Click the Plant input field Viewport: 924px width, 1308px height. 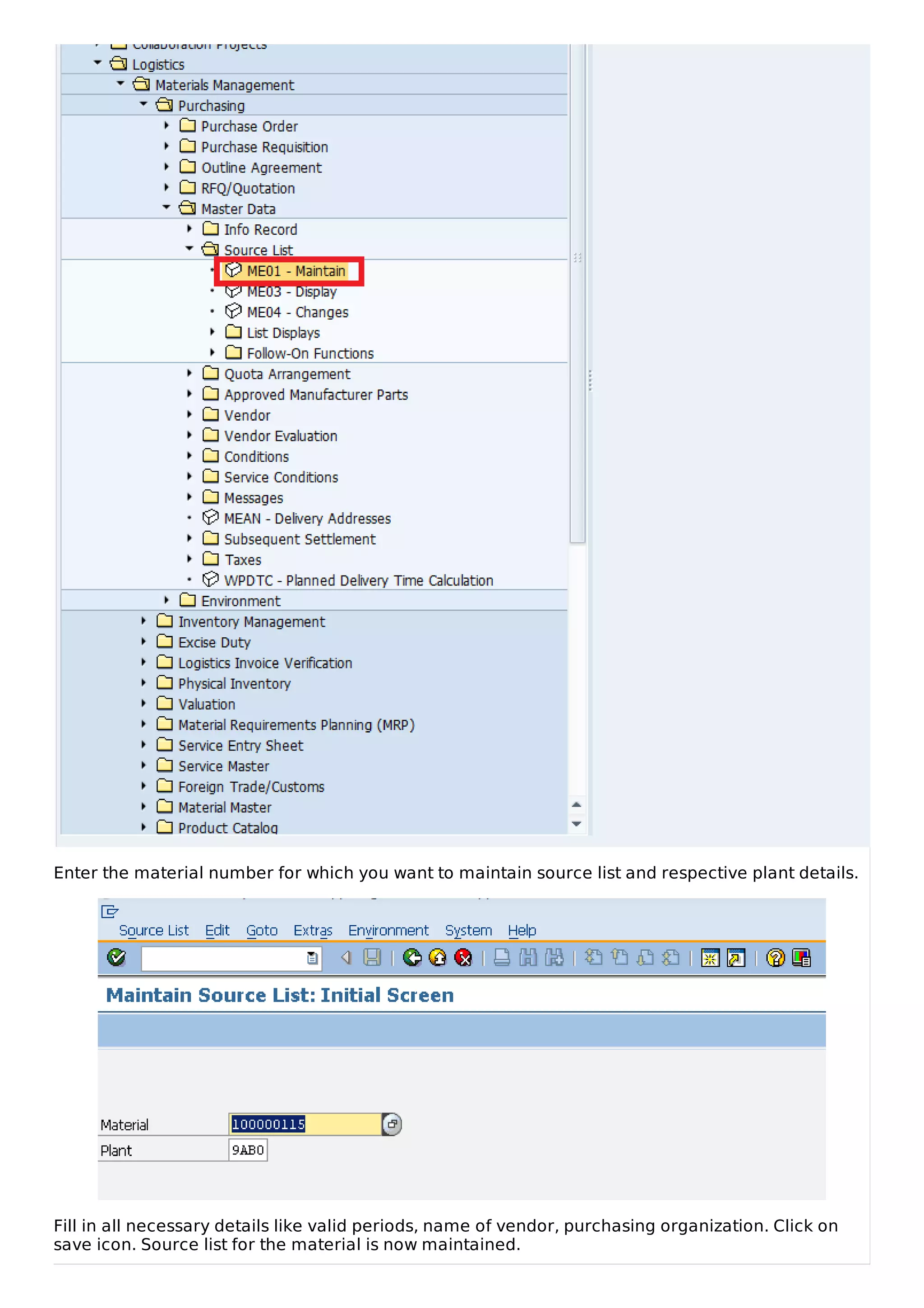coord(248,1150)
